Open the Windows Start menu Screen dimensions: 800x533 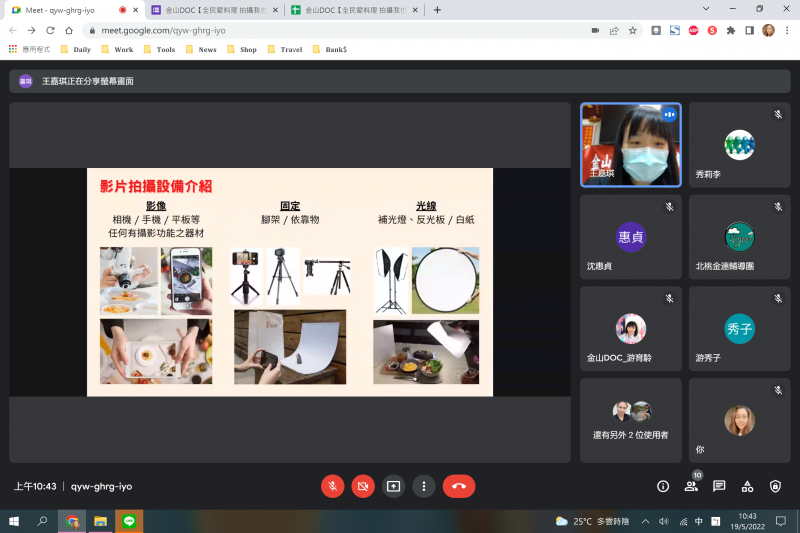tap(14, 521)
